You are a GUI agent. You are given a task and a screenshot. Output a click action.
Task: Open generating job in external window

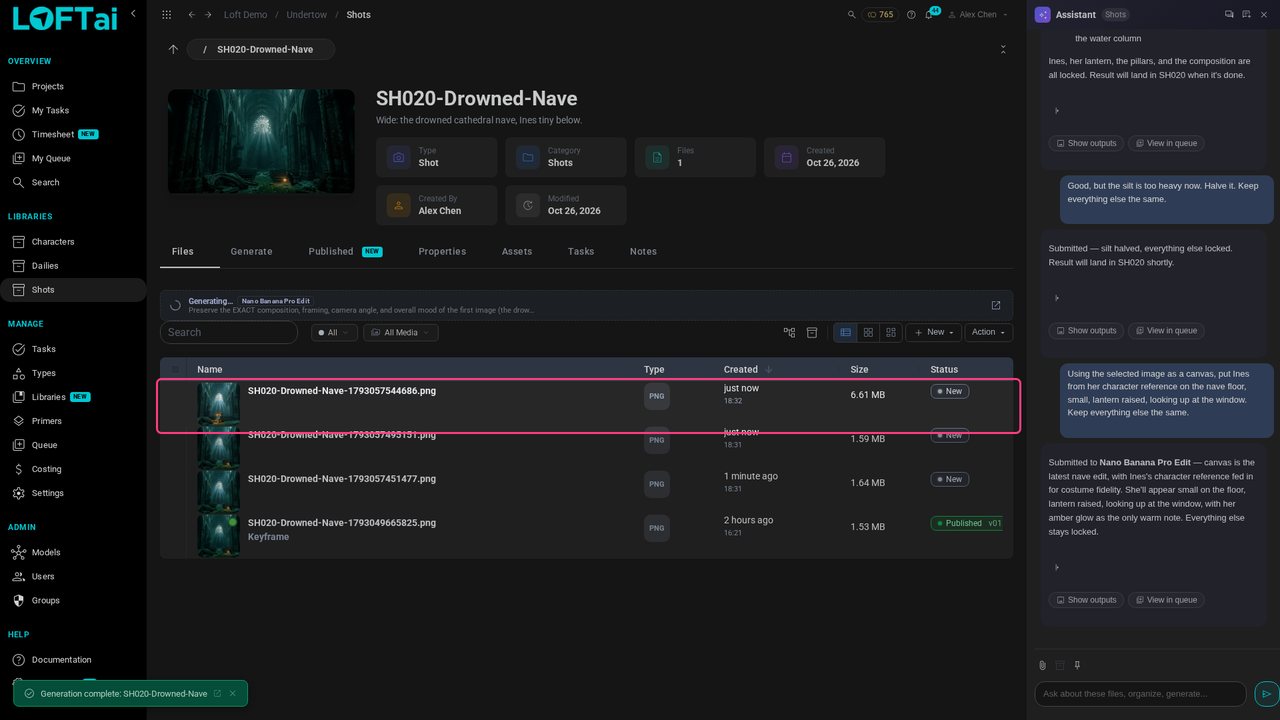pyautogui.click(x=996, y=305)
